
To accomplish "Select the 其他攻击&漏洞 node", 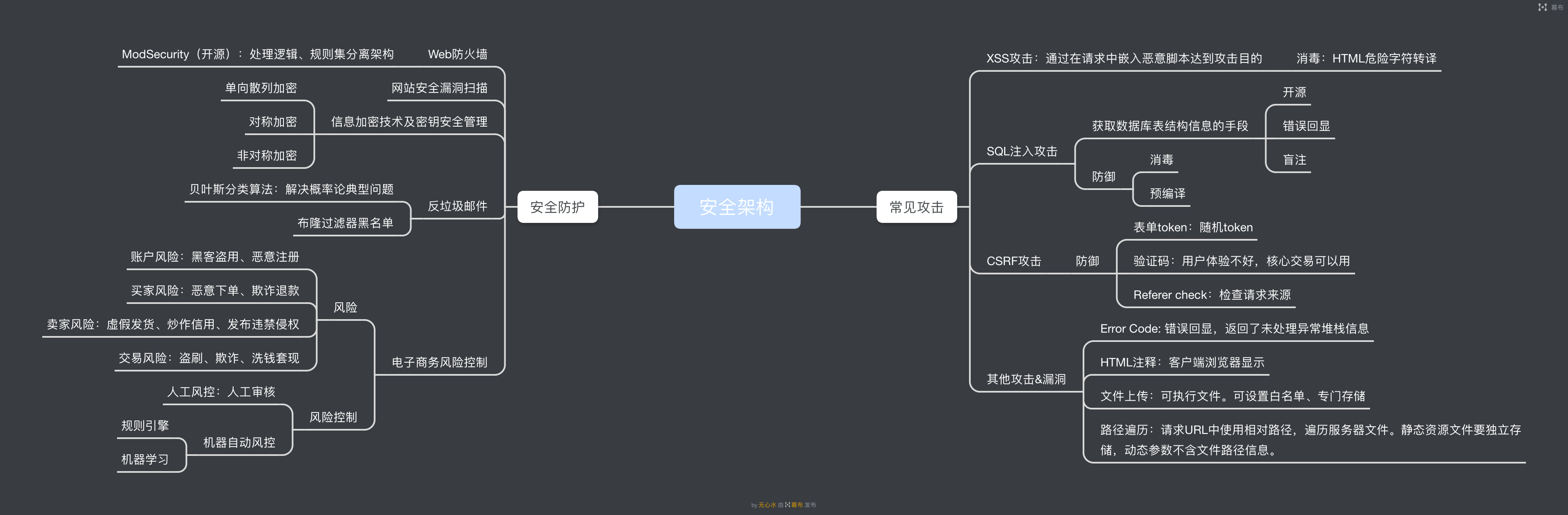I will coord(1026,379).
